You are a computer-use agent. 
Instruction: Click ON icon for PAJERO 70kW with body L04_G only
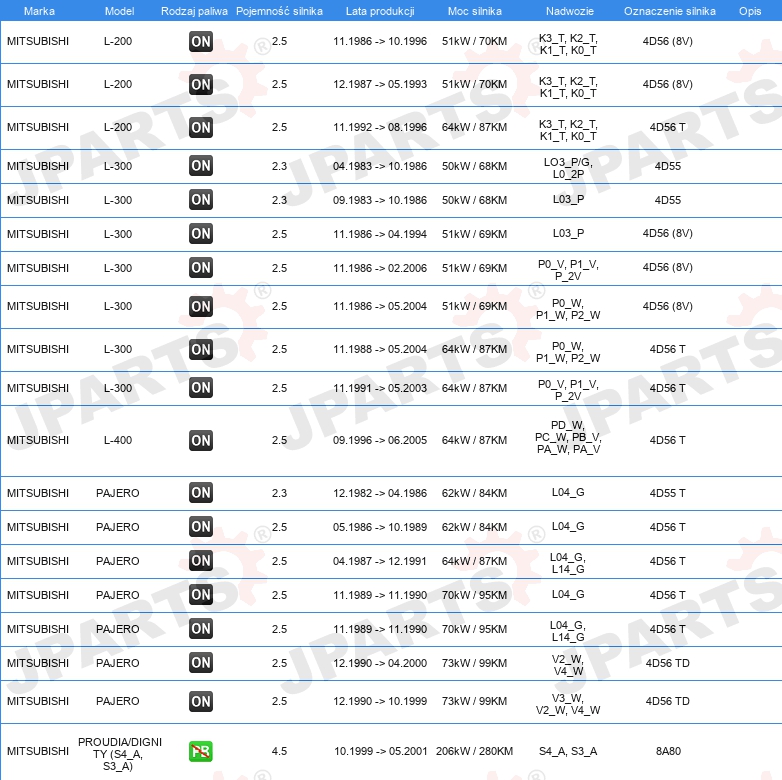coord(201,594)
